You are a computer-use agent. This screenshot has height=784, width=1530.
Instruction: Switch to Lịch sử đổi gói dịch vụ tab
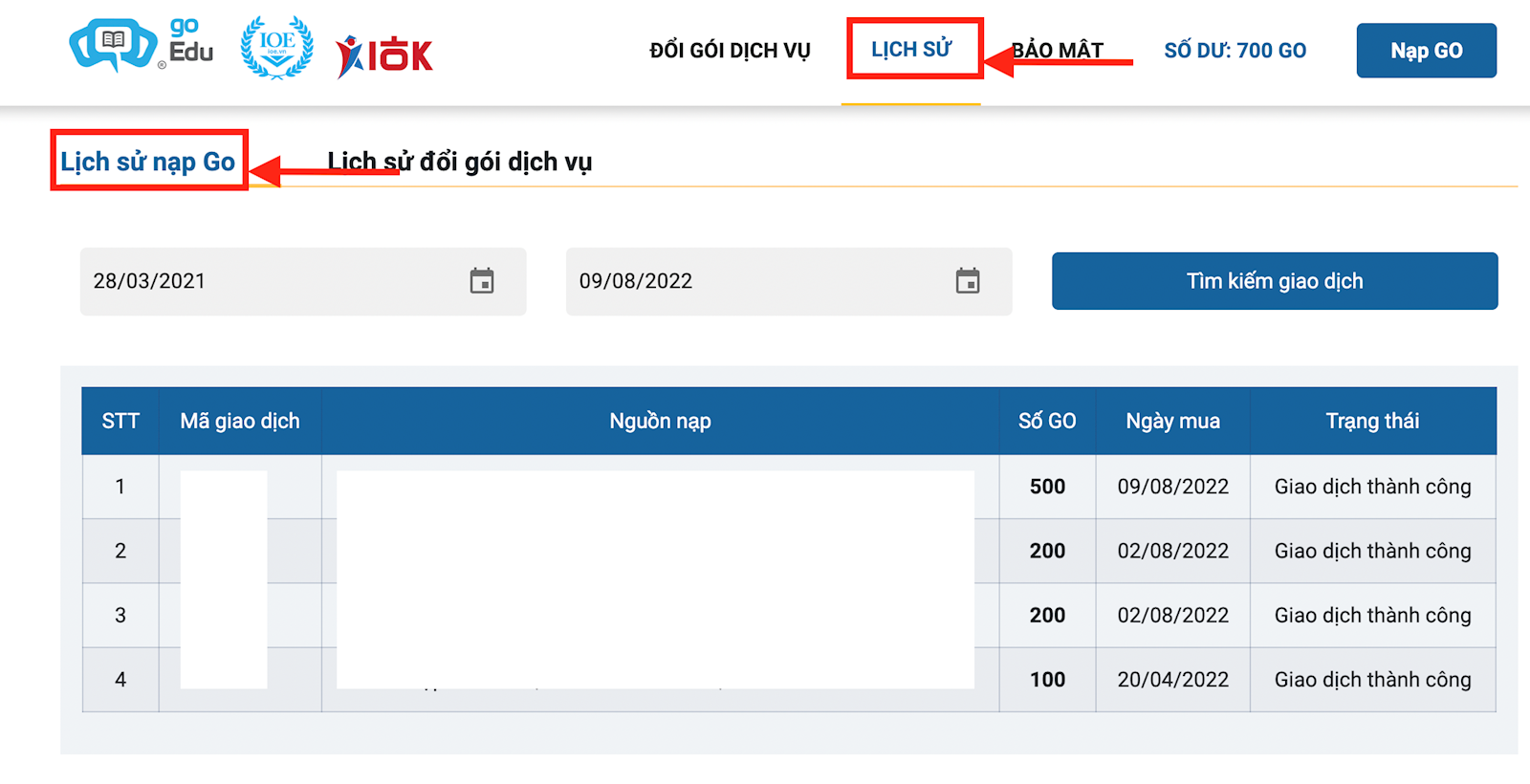(x=460, y=162)
